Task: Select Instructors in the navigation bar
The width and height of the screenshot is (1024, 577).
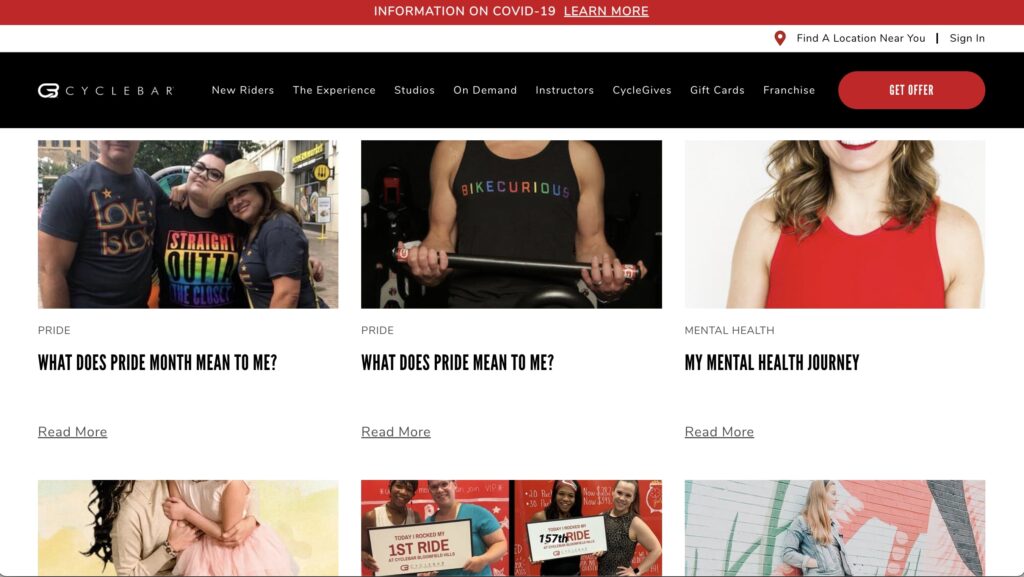Action: coord(565,90)
